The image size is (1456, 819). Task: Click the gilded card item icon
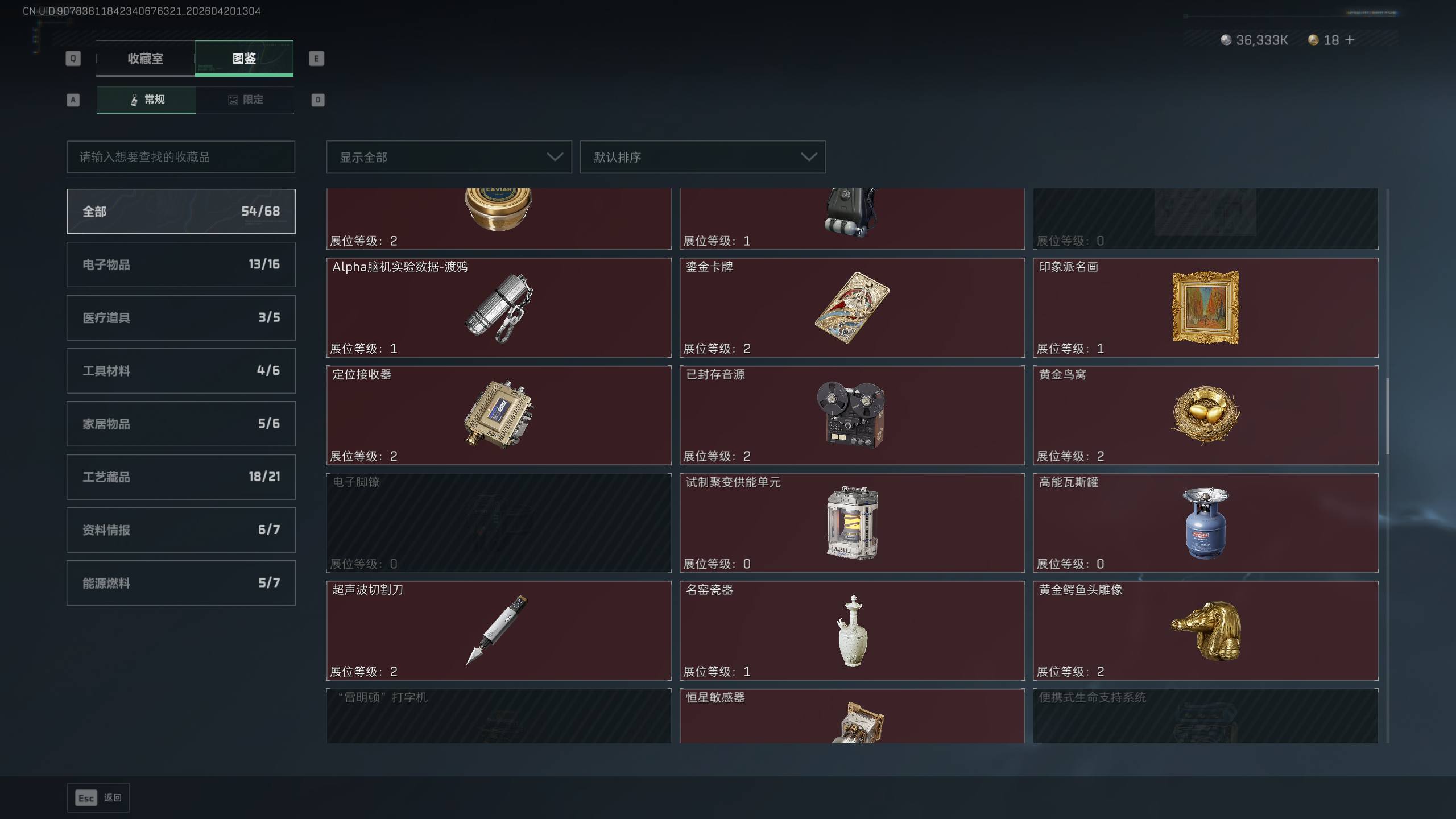(852, 308)
